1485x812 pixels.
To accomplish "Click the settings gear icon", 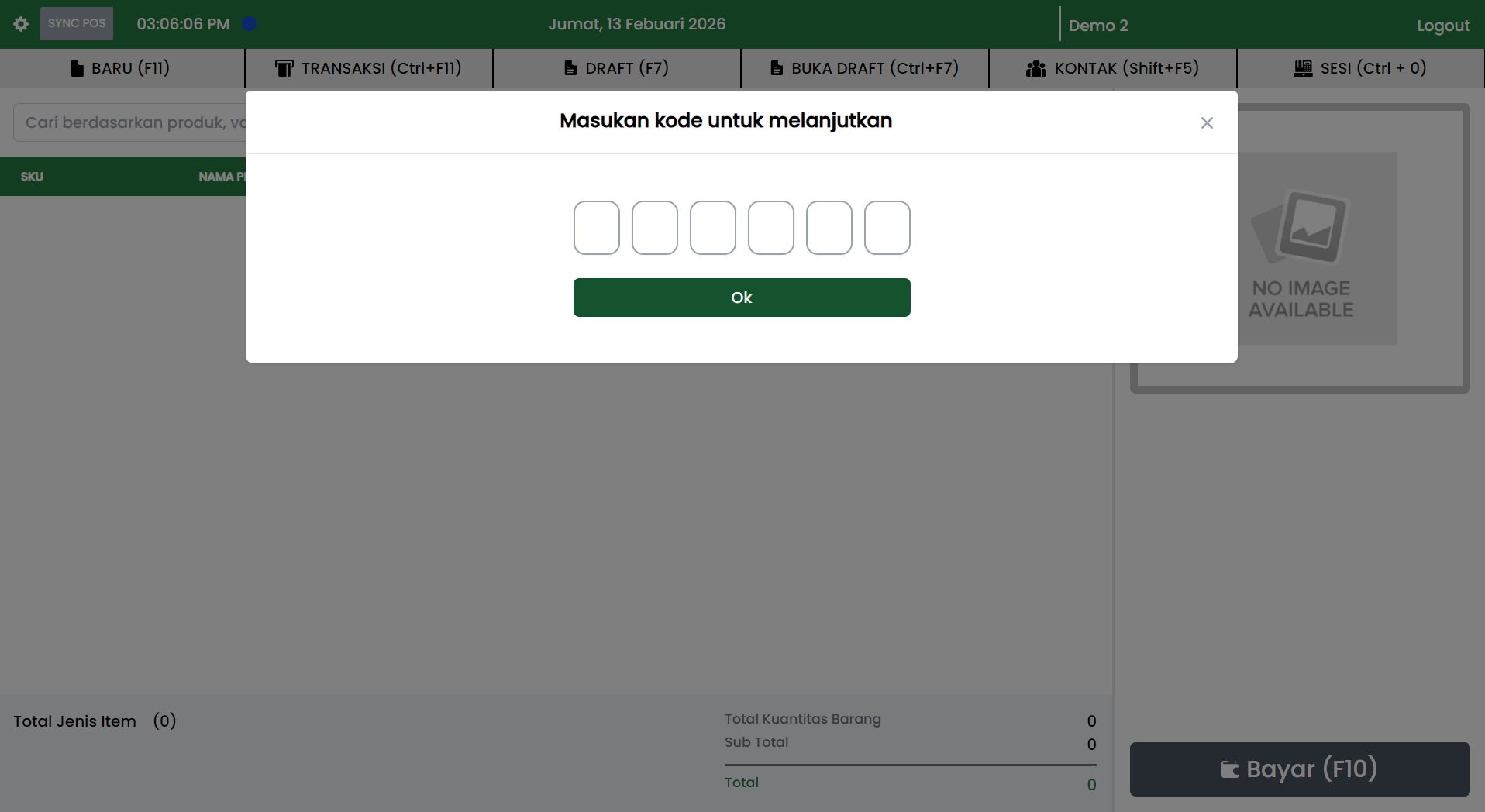I will pyautogui.click(x=21, y=24).
